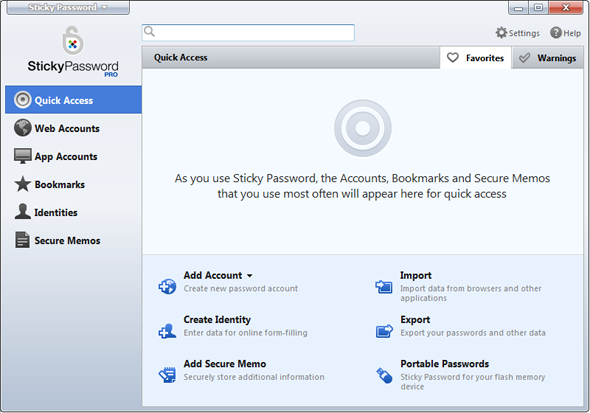Click the Export arrow icon
The image size is (590, 413).
click(x=384, y=331)
